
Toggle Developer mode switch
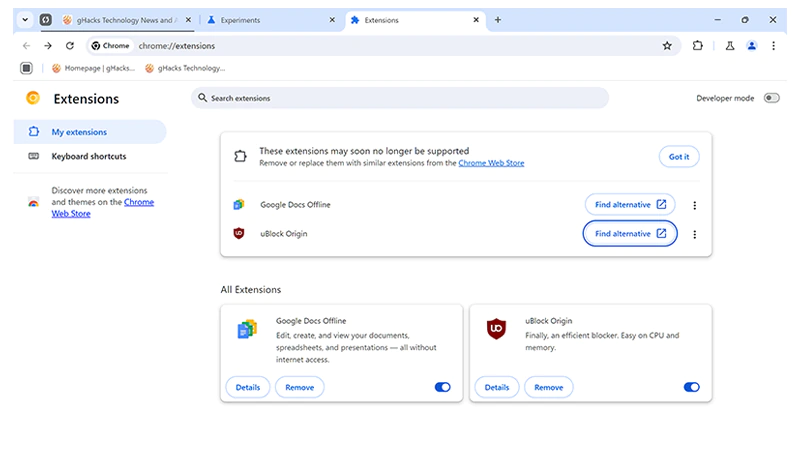coord(771,98)
